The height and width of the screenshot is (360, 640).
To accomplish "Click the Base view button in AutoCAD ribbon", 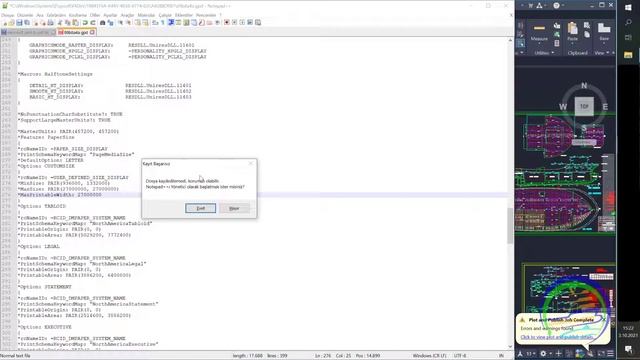I will 604,32.
